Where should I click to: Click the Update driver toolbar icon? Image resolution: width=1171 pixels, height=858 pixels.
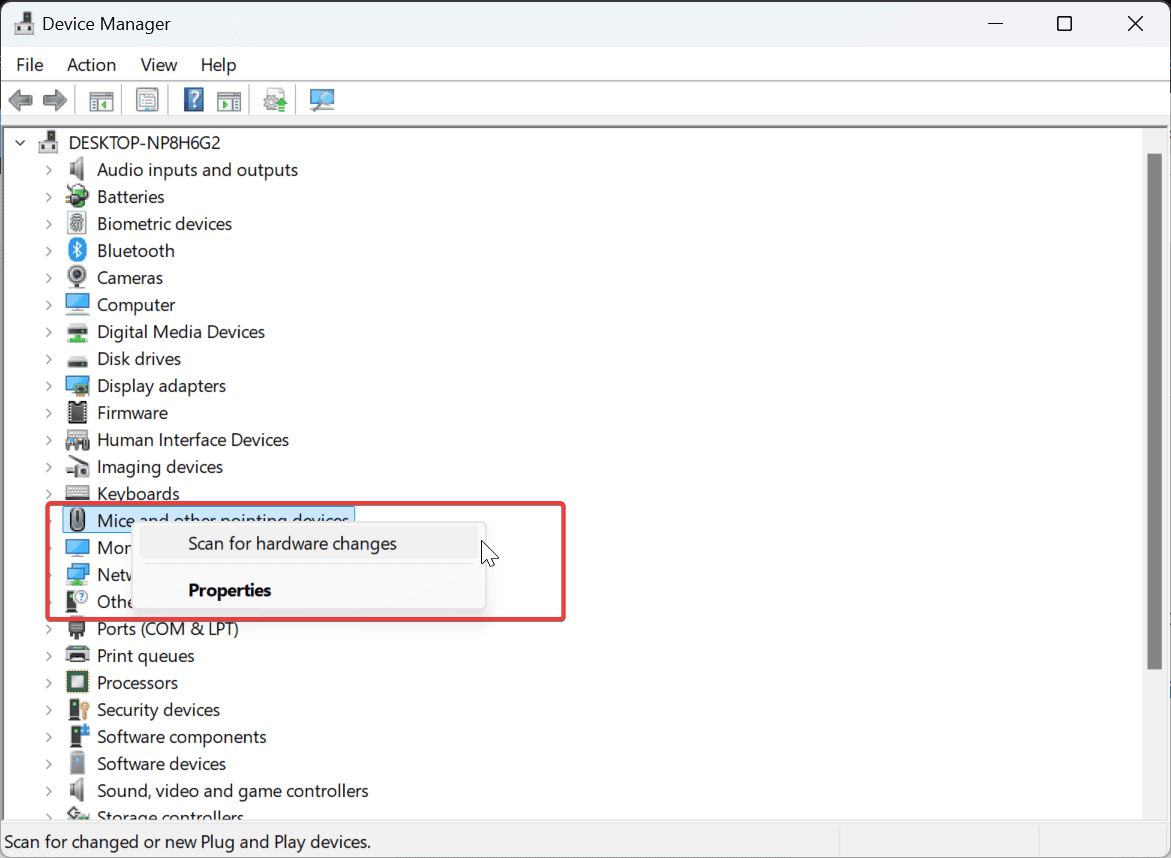point(275,100)
